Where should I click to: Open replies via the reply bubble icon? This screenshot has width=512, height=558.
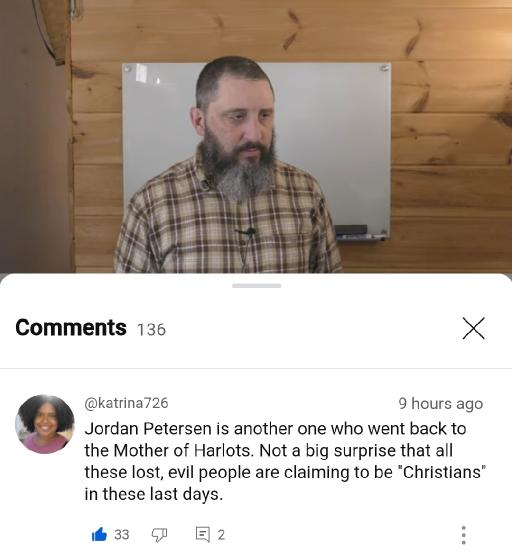[x=202, y=535]
